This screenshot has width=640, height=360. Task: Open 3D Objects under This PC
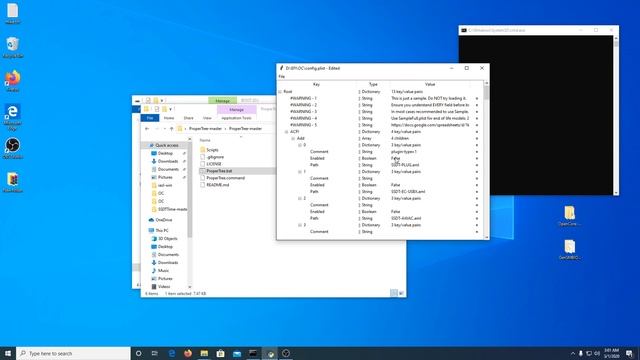[x=167, y=239]
